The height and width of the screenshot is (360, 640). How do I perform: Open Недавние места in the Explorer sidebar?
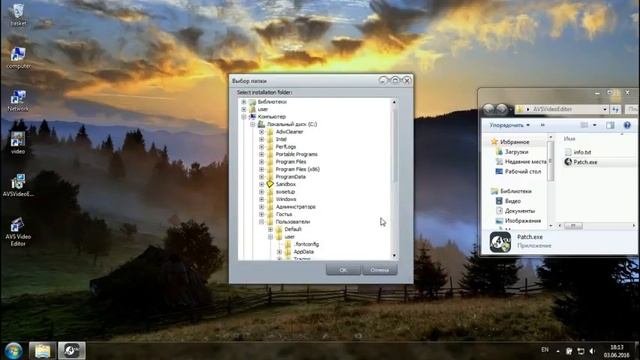521,162
